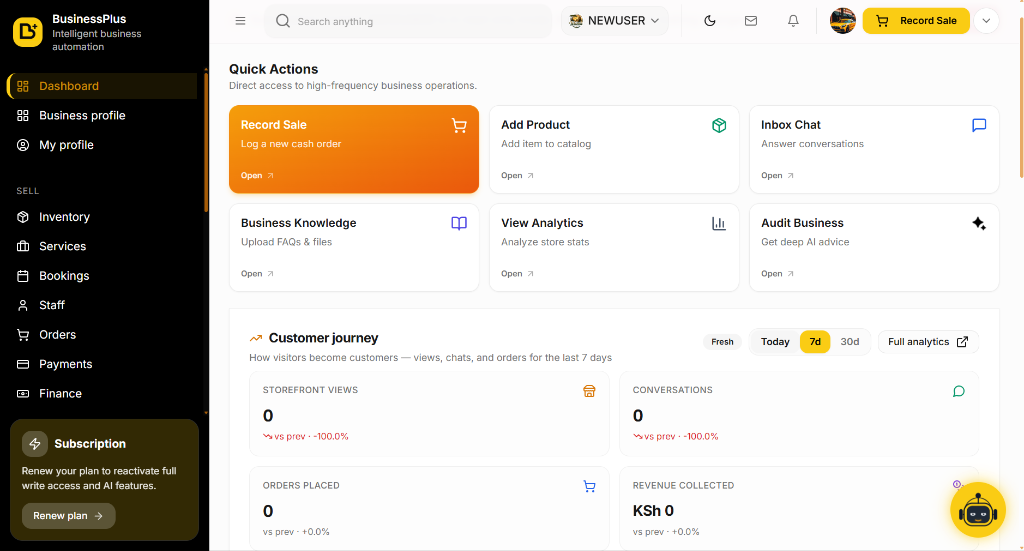Click the Record Sale header button
Screen dimensions: 1024x551
(x=916, y=21)
